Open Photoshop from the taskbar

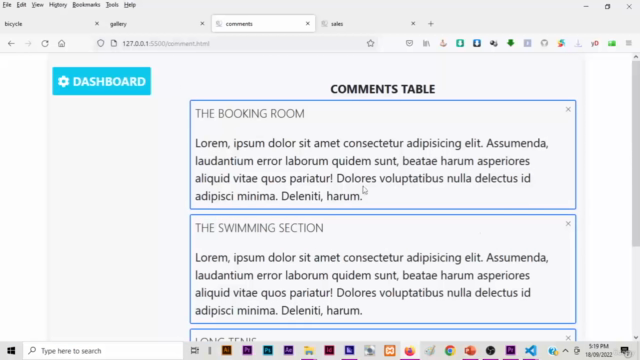point(268,350)
